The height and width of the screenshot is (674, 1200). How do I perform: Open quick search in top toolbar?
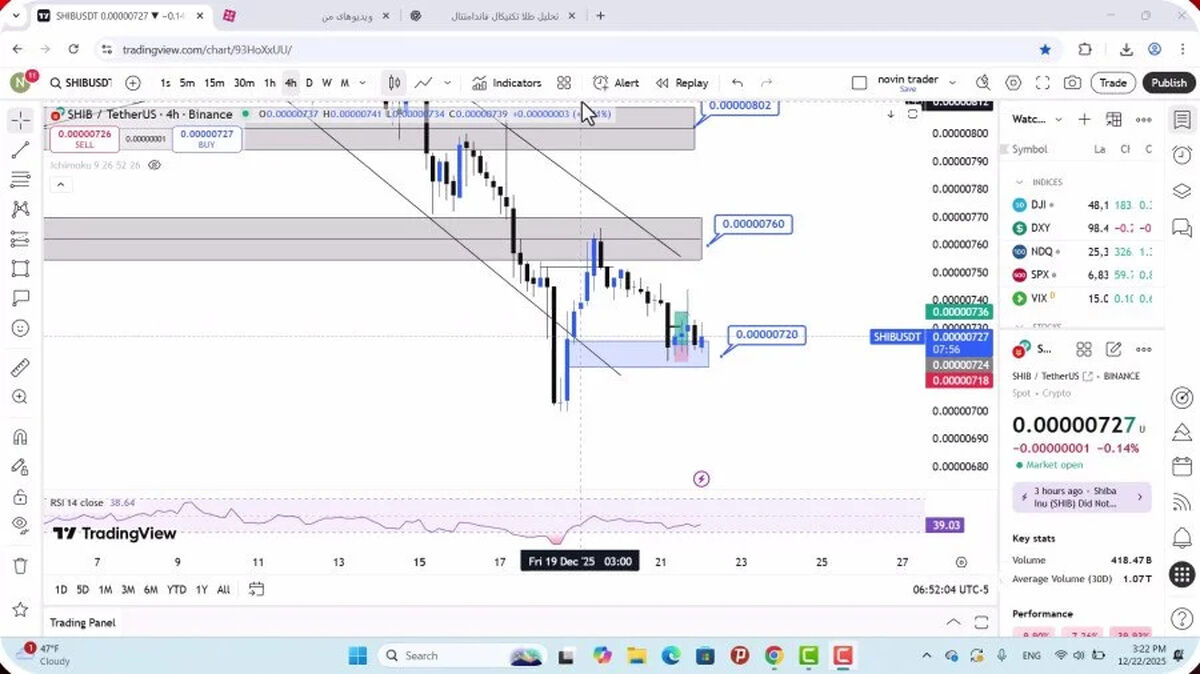click(x=983, y=83)
